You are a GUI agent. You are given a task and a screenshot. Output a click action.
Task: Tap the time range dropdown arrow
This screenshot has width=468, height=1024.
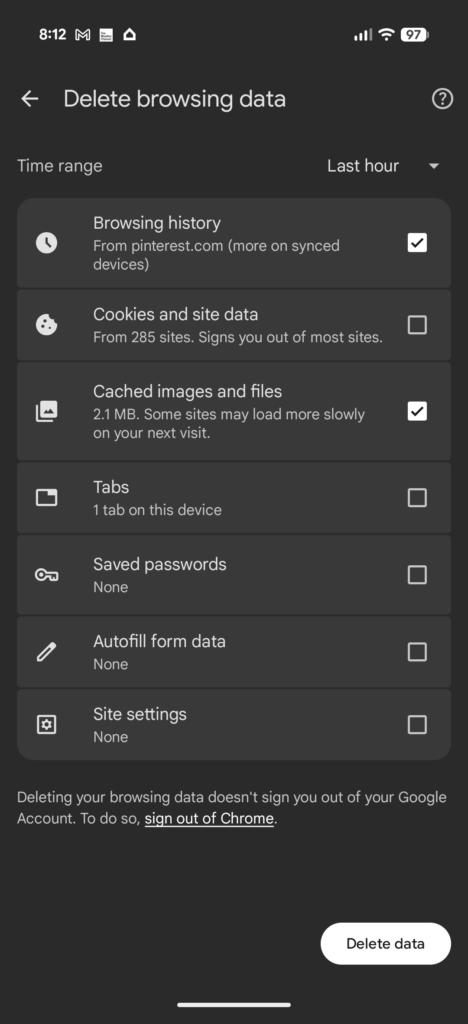434,167
